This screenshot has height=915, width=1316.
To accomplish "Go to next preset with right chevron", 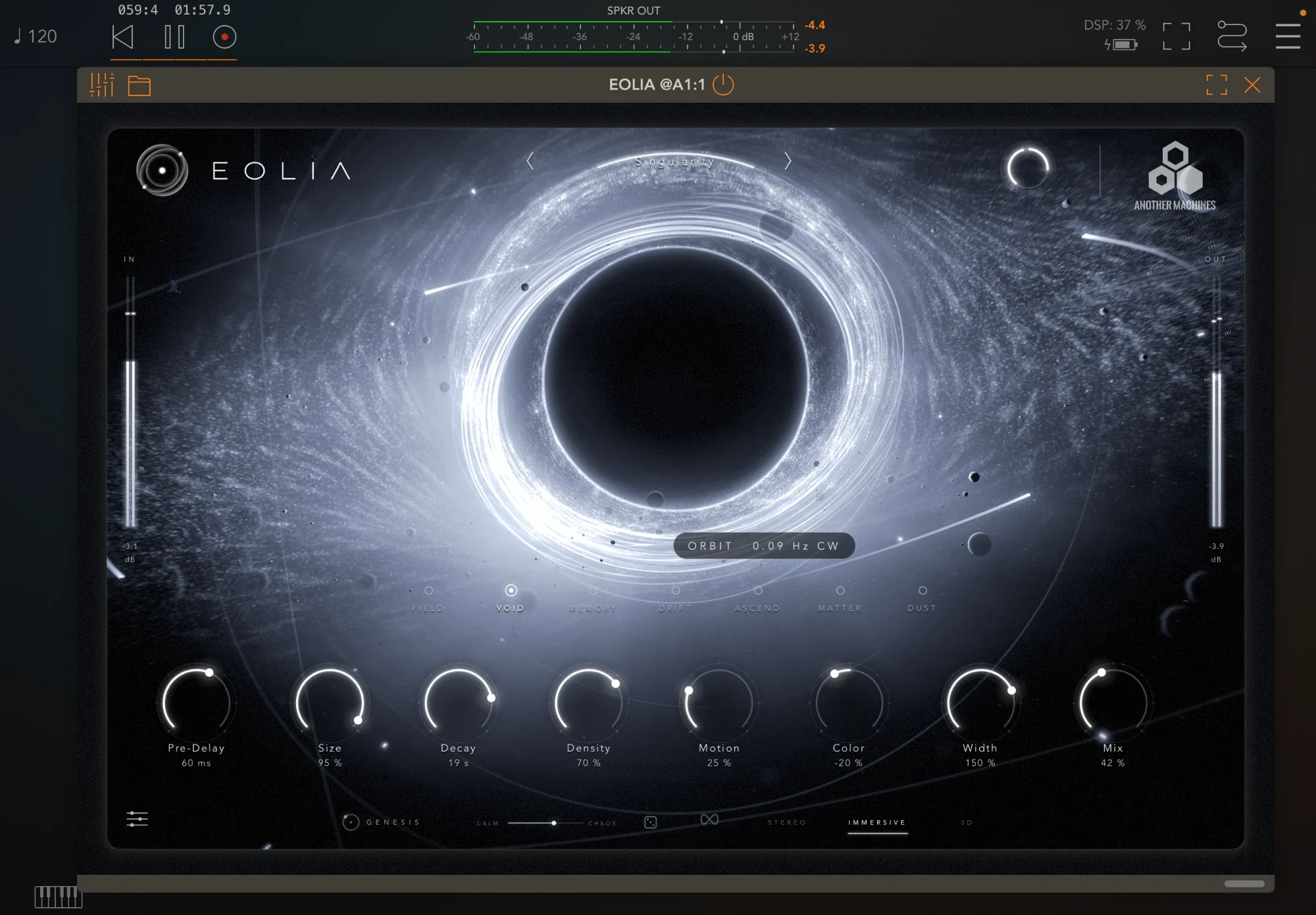I will tap(788, 161).
